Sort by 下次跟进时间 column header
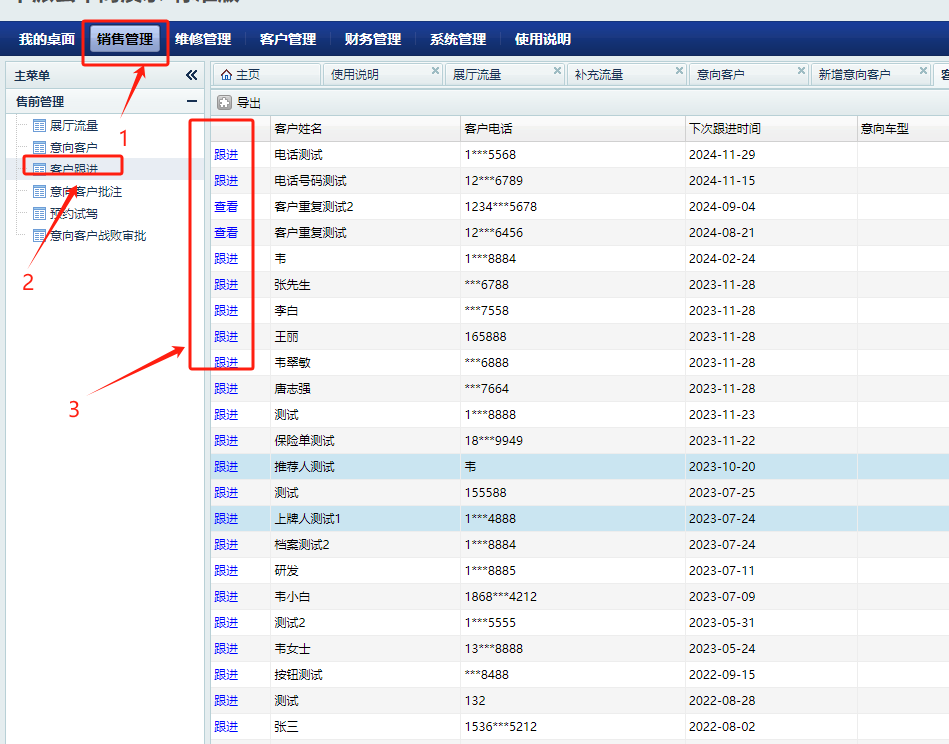 click(724, 129)
